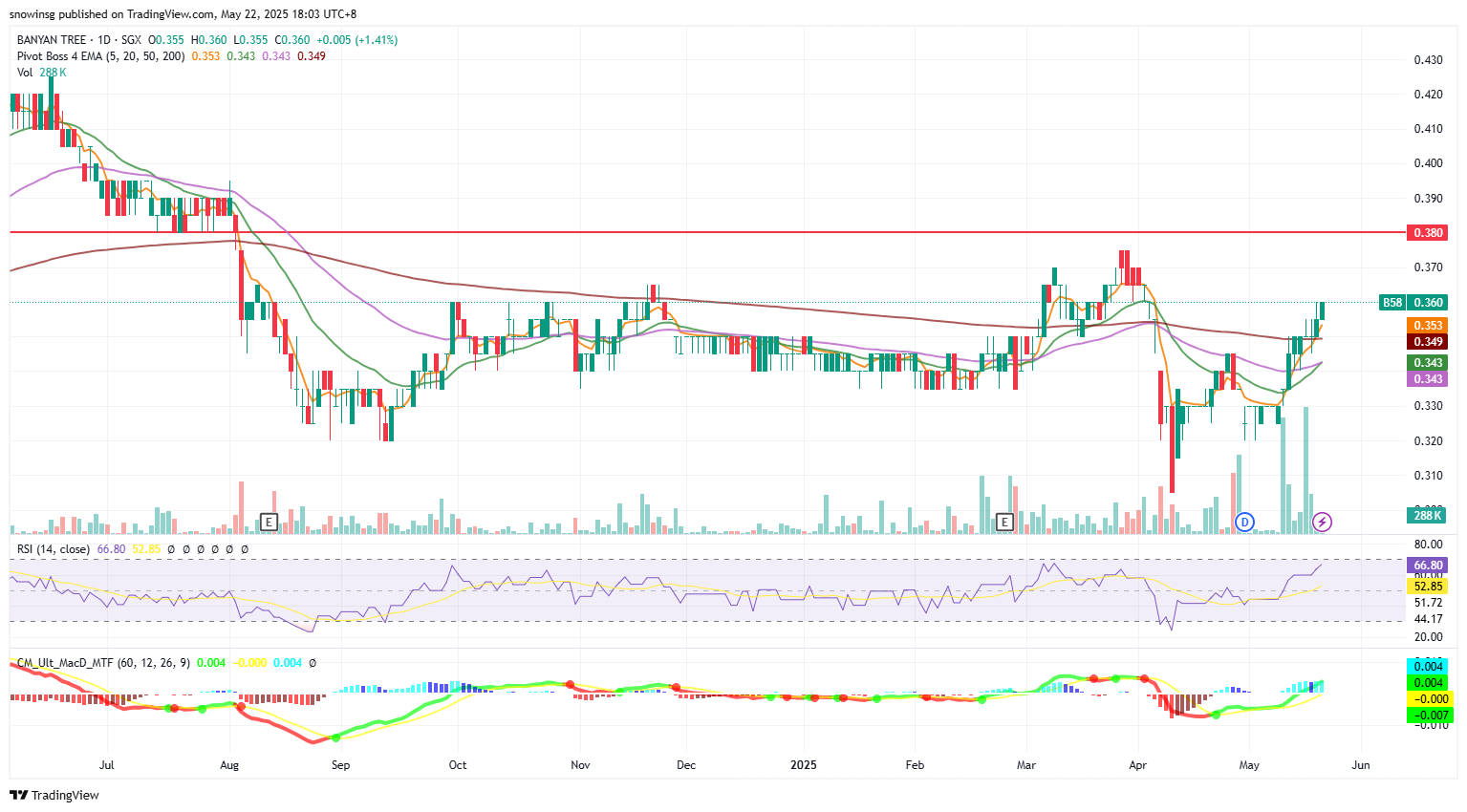Click the purple lightning event marker

pyautogui.click(x=1322, y=522)
